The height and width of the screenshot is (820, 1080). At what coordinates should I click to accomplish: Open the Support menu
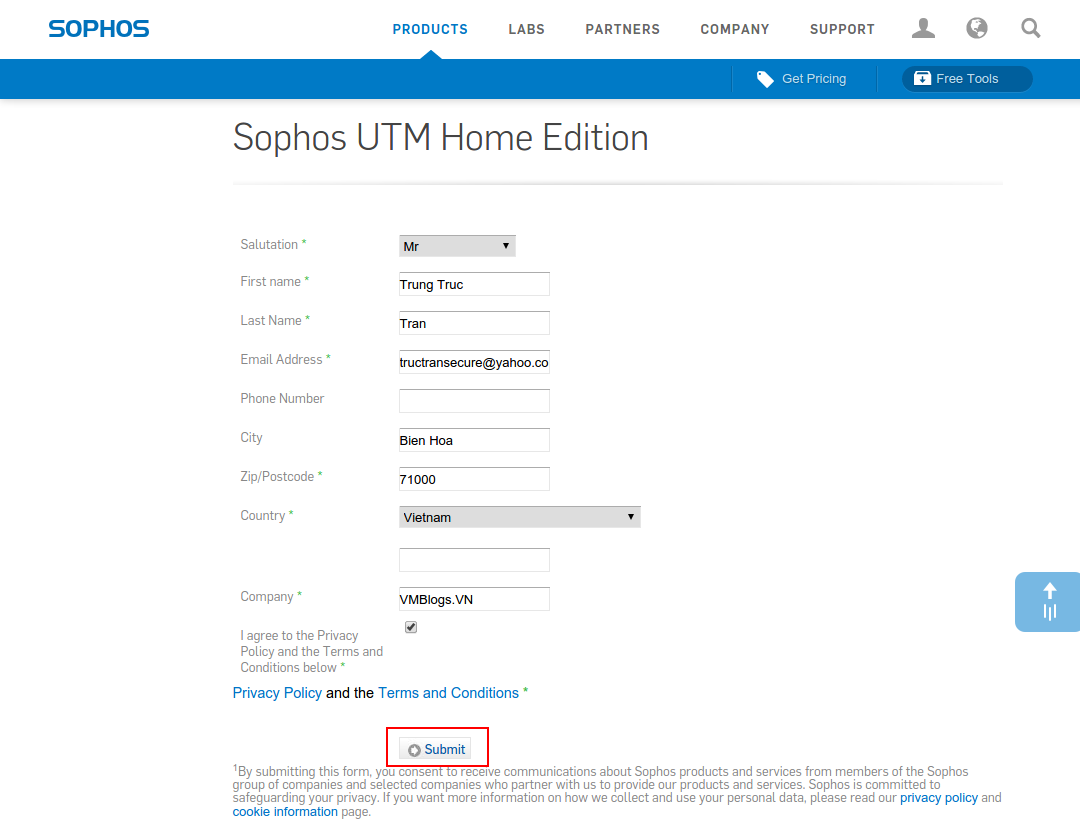[x=842, y=29]
